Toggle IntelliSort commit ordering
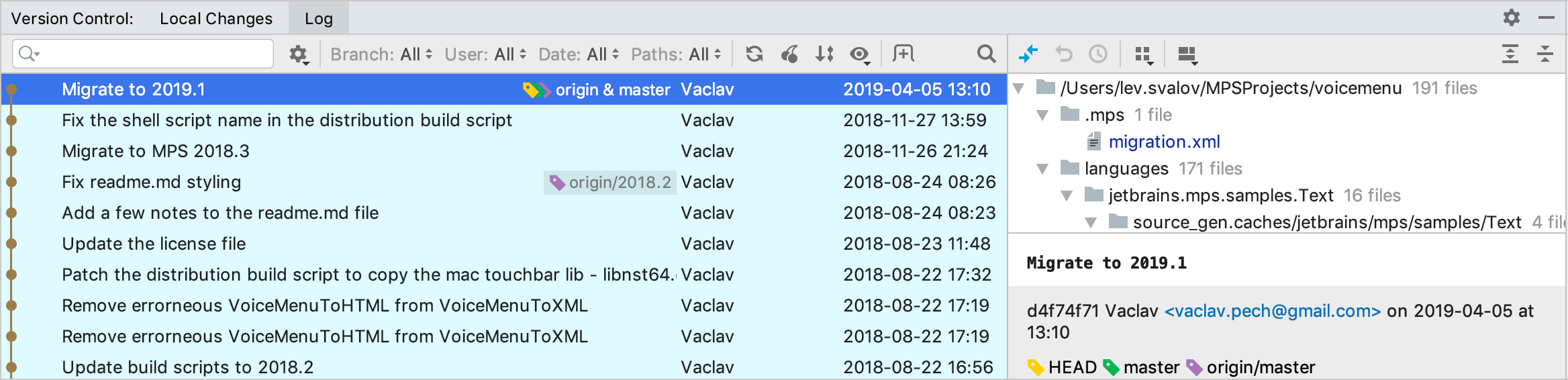Image resolution: width=1568 pixels, height=380 pixels. 824,54
